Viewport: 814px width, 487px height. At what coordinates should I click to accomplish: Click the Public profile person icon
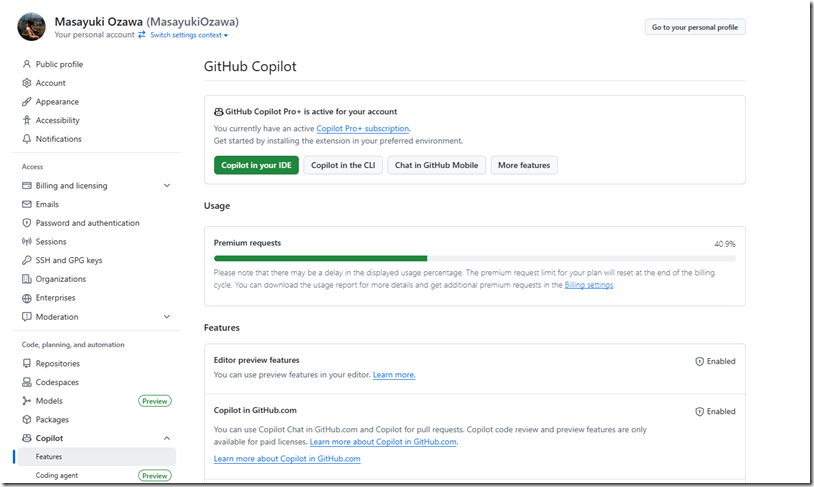pos(26,64)
